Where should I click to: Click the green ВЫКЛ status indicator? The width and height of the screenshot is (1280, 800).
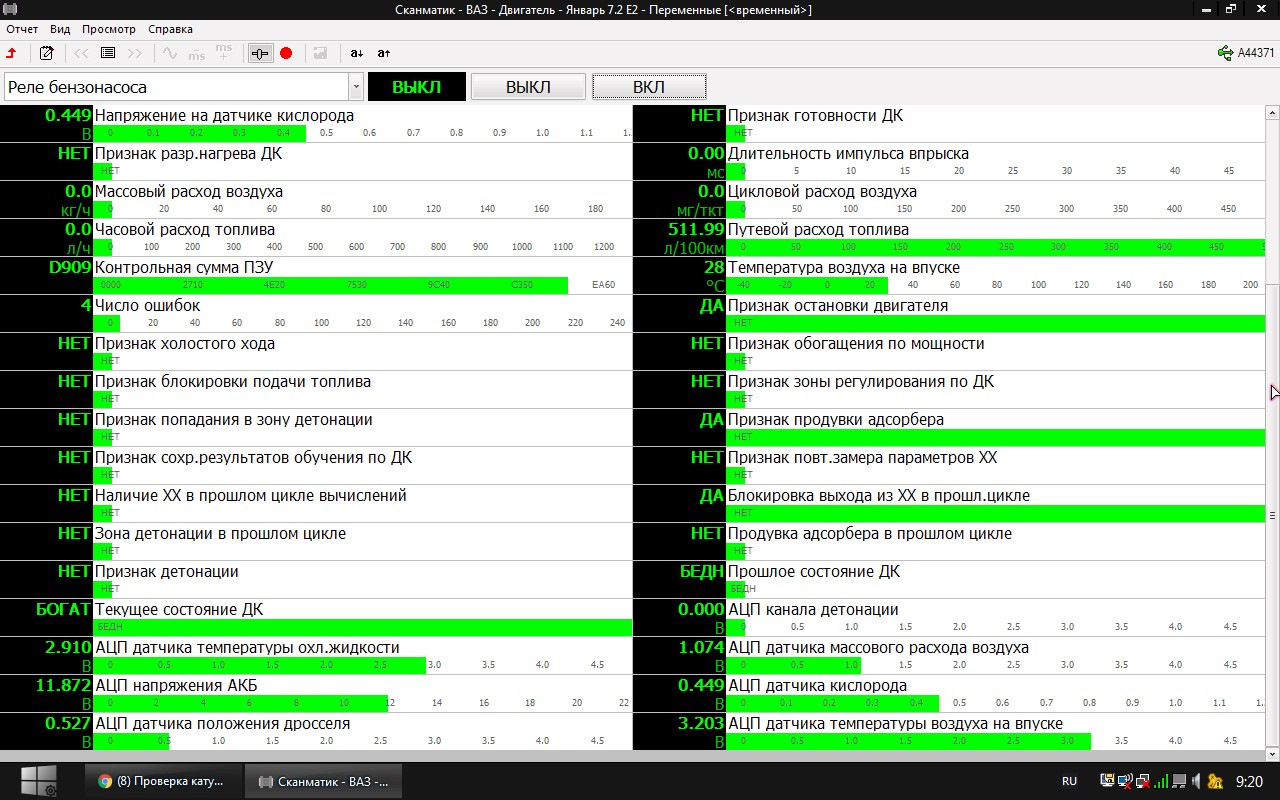(x=417, y=87)
